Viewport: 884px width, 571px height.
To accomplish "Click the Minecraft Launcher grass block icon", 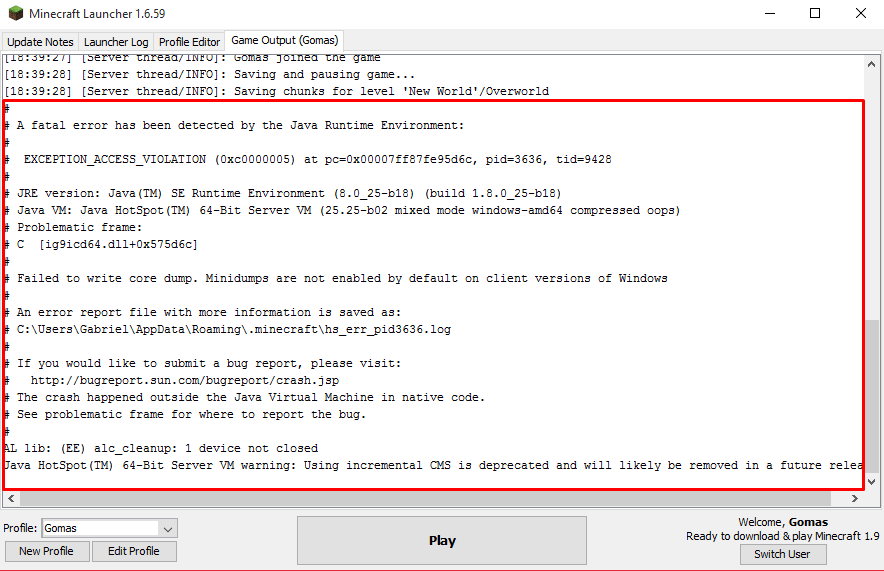I will coord(16,13).
